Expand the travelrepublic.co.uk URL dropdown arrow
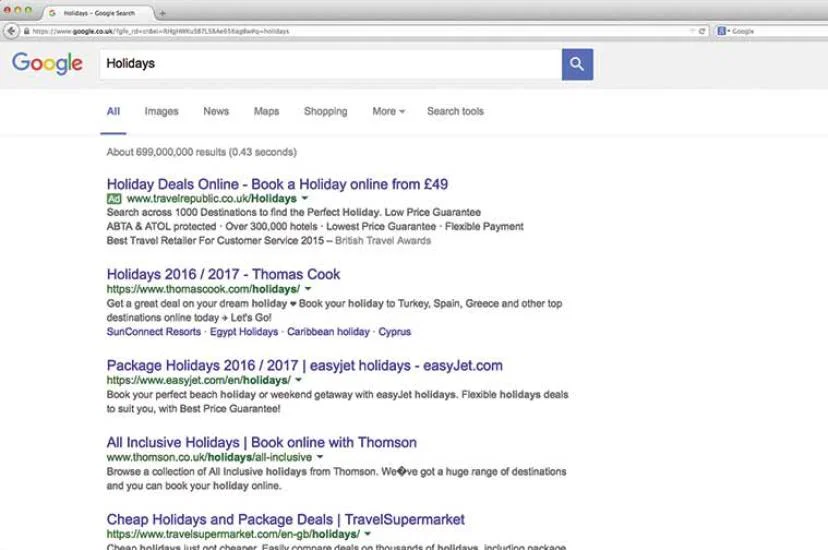828x550 pixels. click(305, 198)
